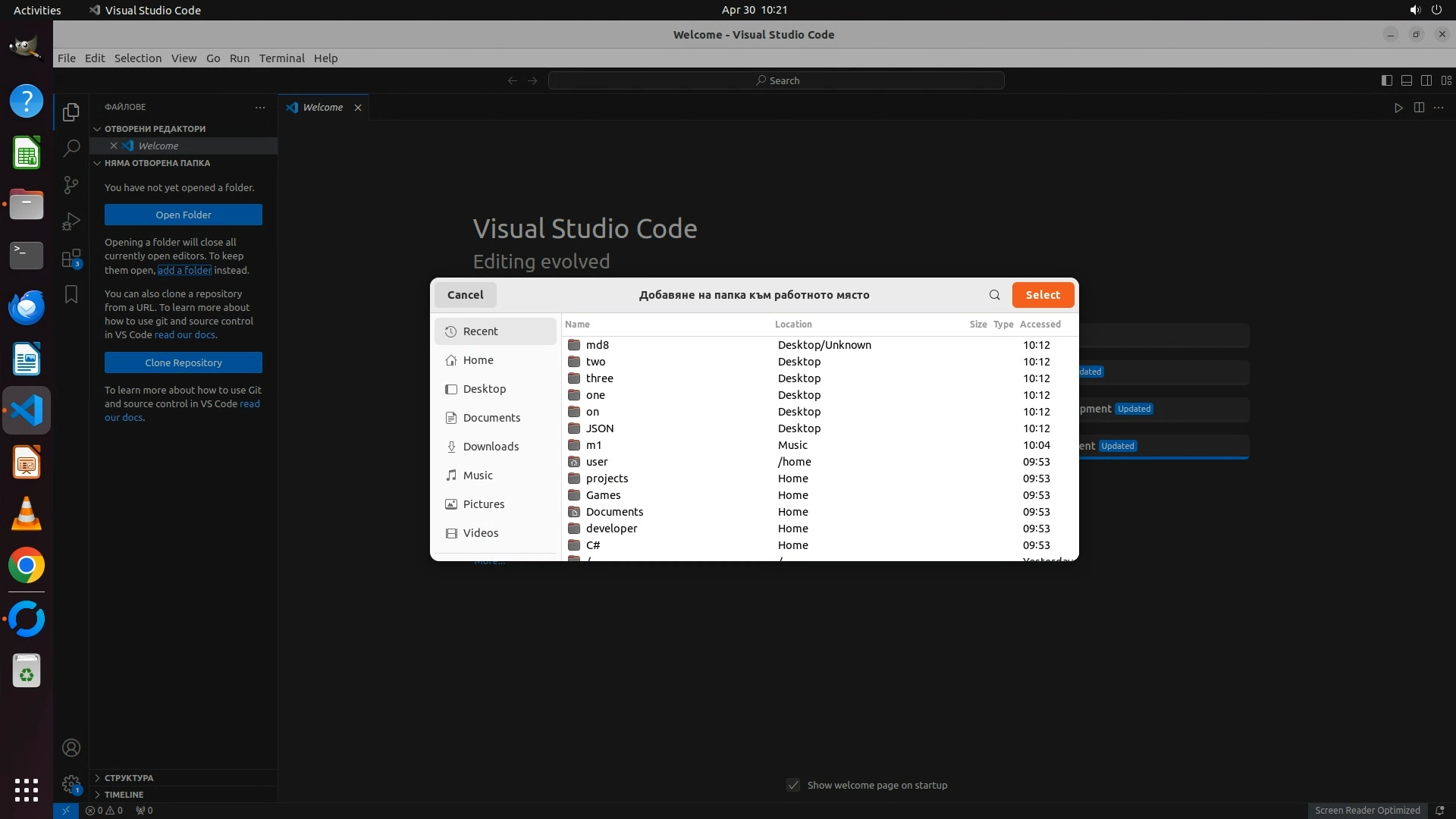Open the Extensions view icon
The width and height of the screenshot is (1456, 819).
pos(71,259)
